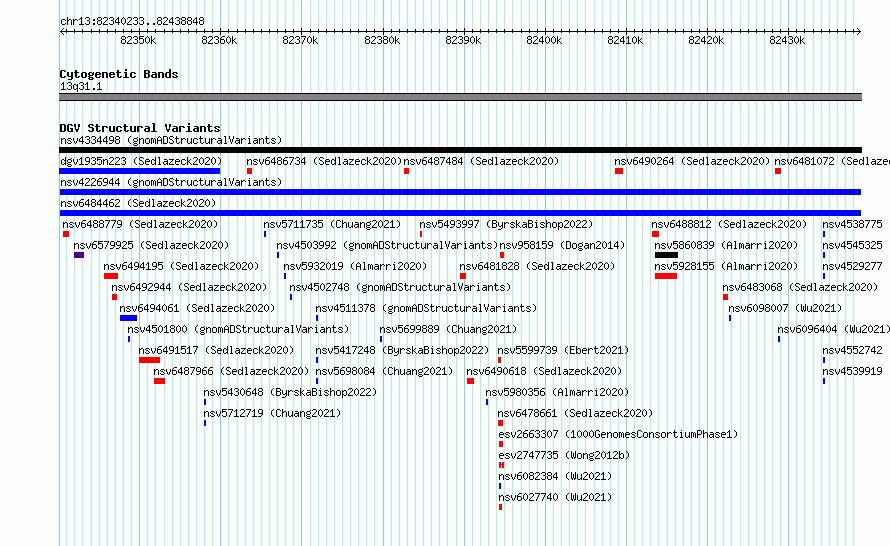Select the dgv1935n223 Sedlazeck2020 variant label
This screenshot has width=890, height=546.
point(141,161)
